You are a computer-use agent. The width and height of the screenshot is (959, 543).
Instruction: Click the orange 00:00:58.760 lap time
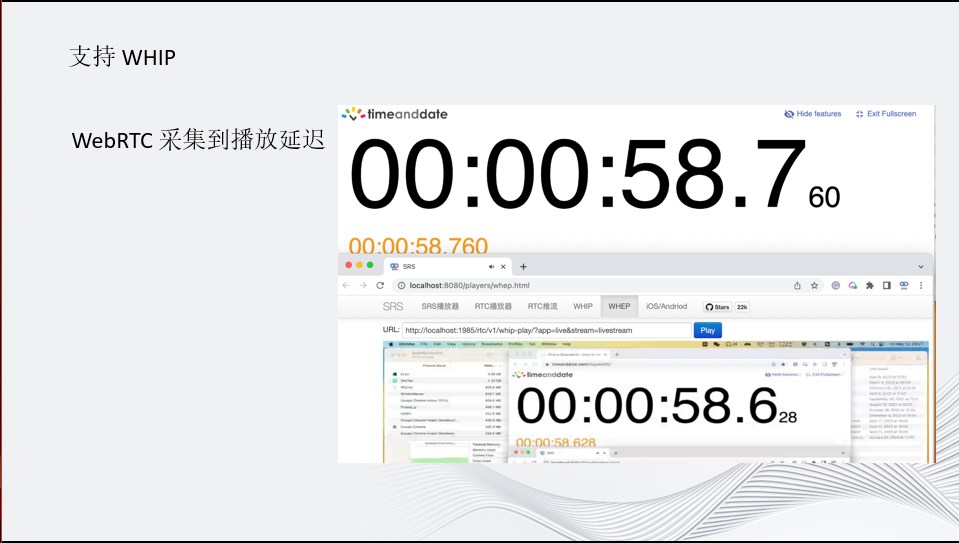418,245
